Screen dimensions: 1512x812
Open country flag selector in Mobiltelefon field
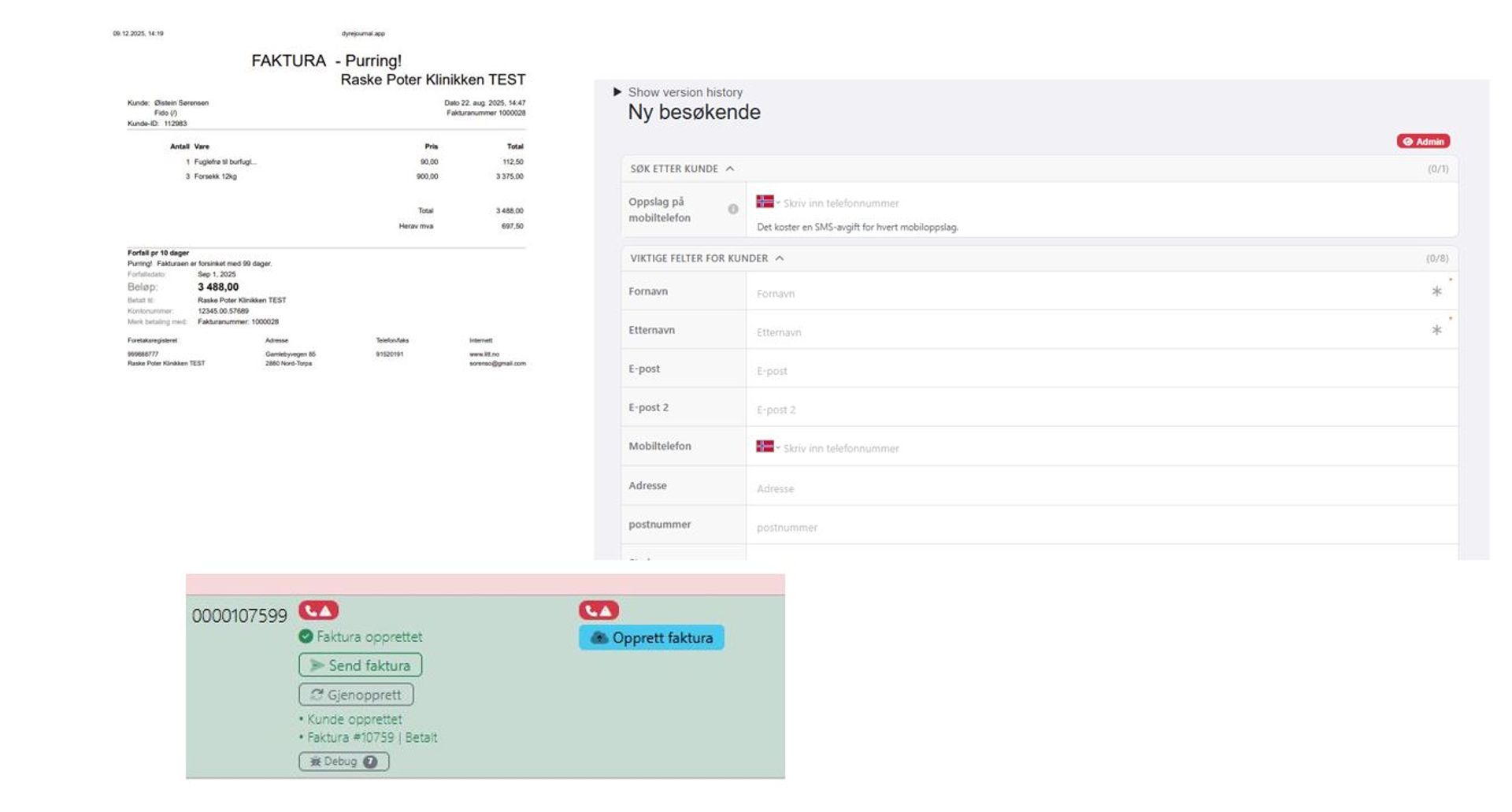click(x=767, y=447)
